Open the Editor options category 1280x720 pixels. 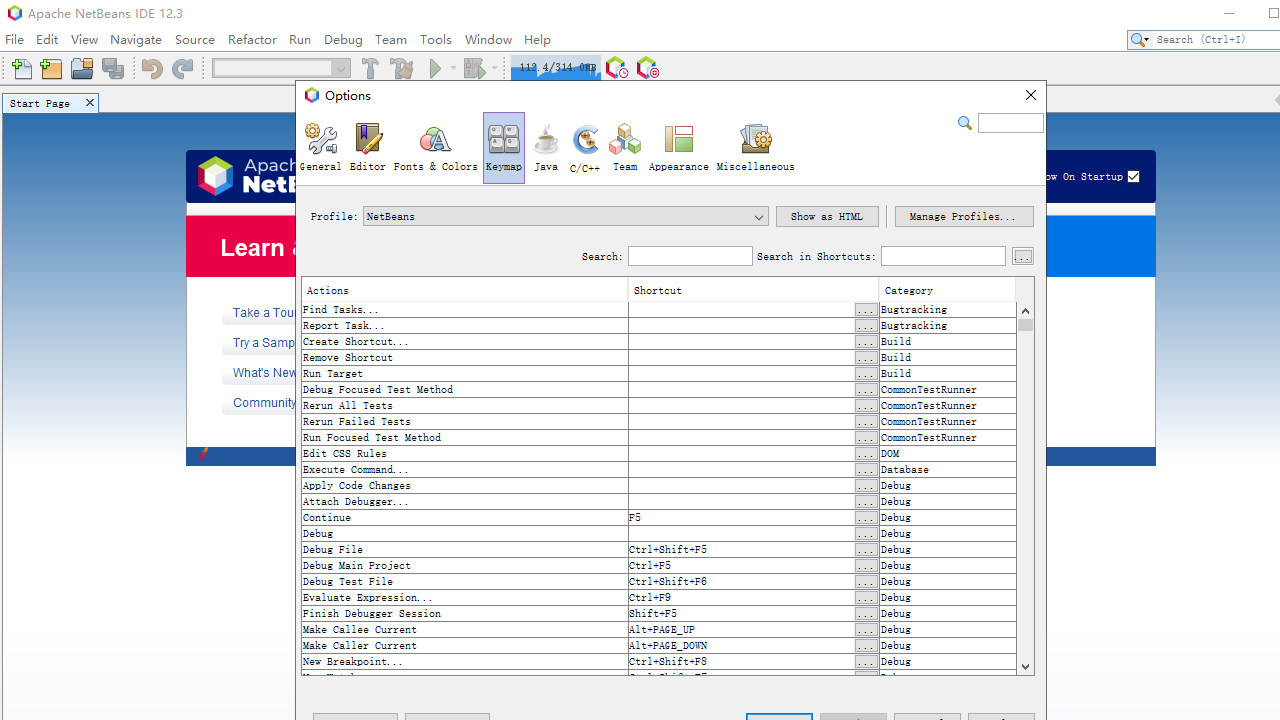point(367,148)
